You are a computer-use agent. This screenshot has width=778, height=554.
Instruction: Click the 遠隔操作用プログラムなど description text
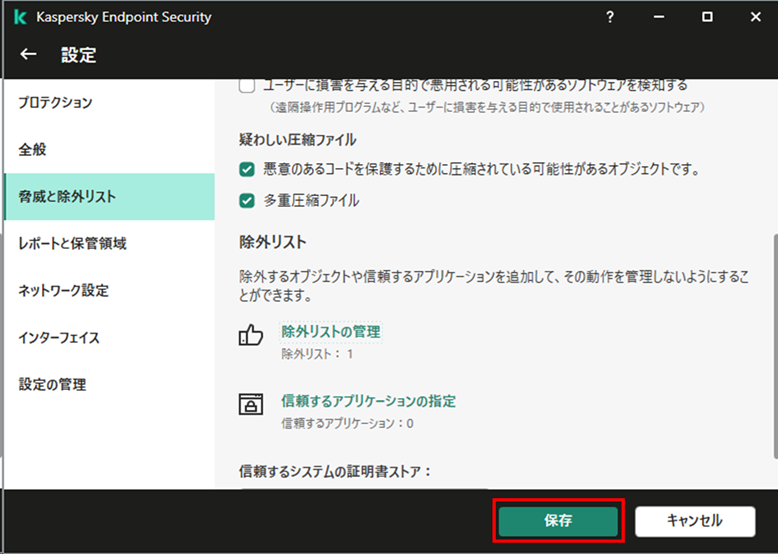(x=488, y=107)
